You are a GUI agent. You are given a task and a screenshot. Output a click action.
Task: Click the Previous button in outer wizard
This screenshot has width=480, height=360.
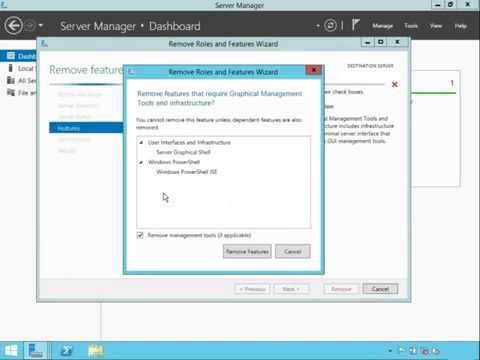252,289
